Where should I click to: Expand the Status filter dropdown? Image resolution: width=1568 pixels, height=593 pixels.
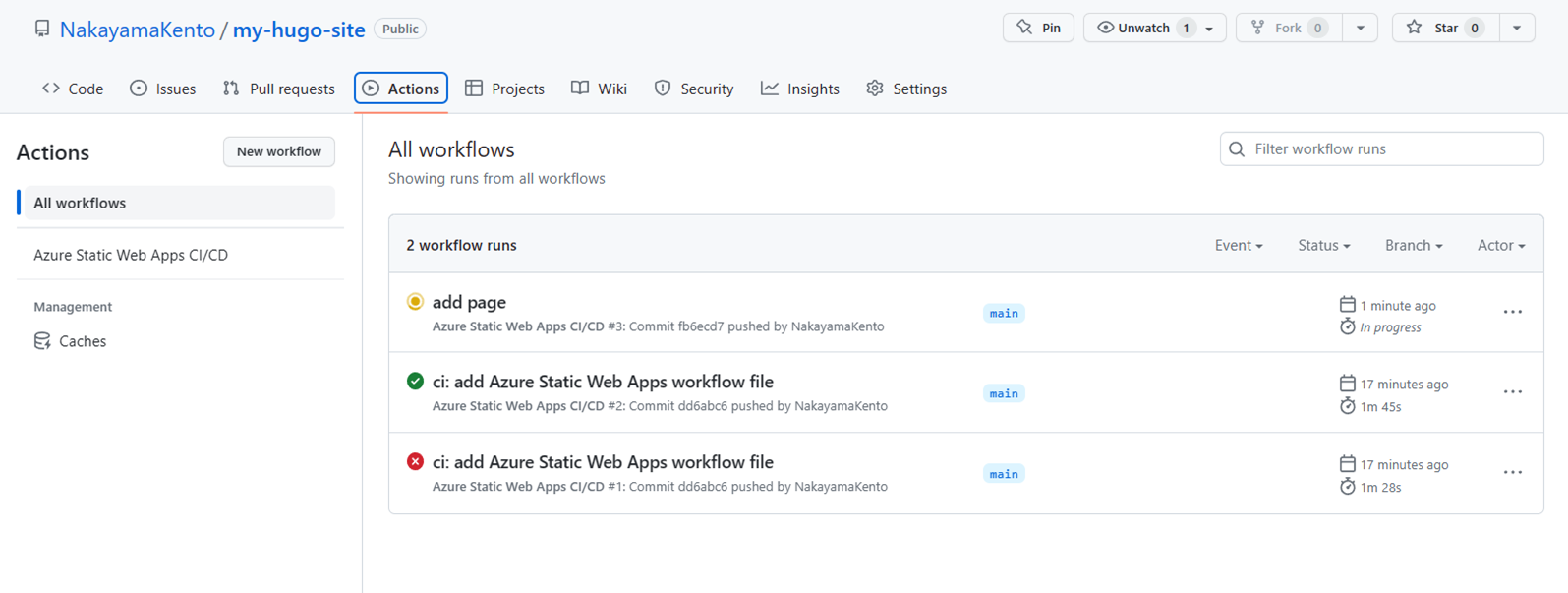[x=1323, y=246]
